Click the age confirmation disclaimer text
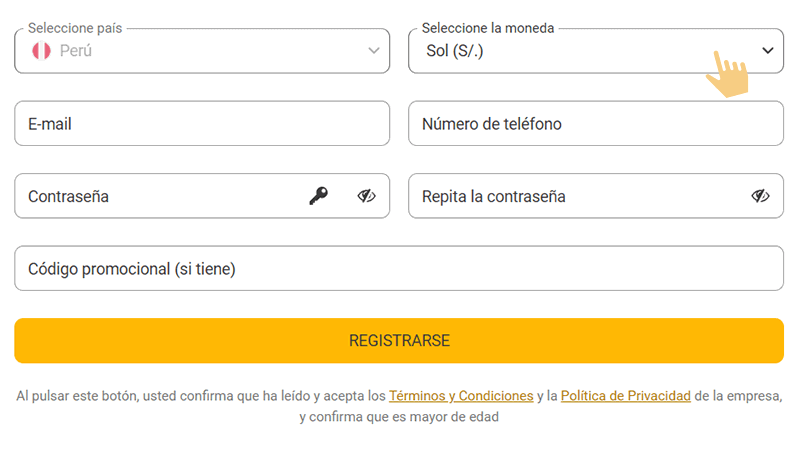The image size is (800, 450). 398,417
